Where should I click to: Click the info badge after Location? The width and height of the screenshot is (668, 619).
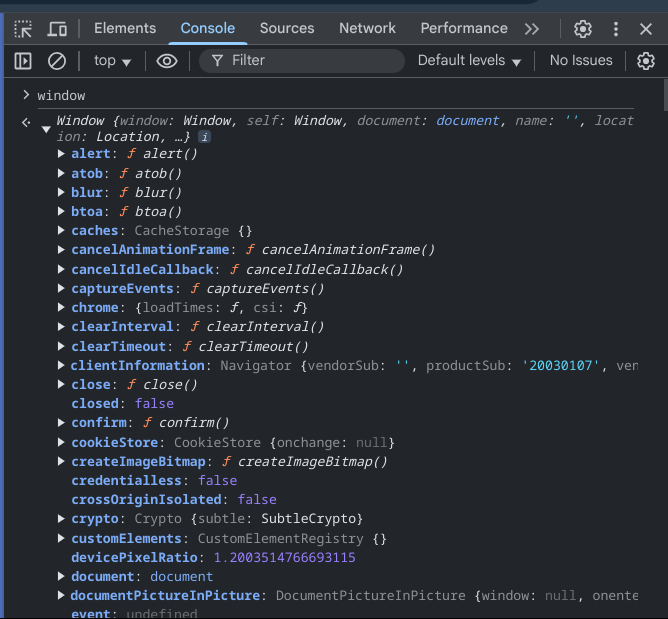[204, 137]
